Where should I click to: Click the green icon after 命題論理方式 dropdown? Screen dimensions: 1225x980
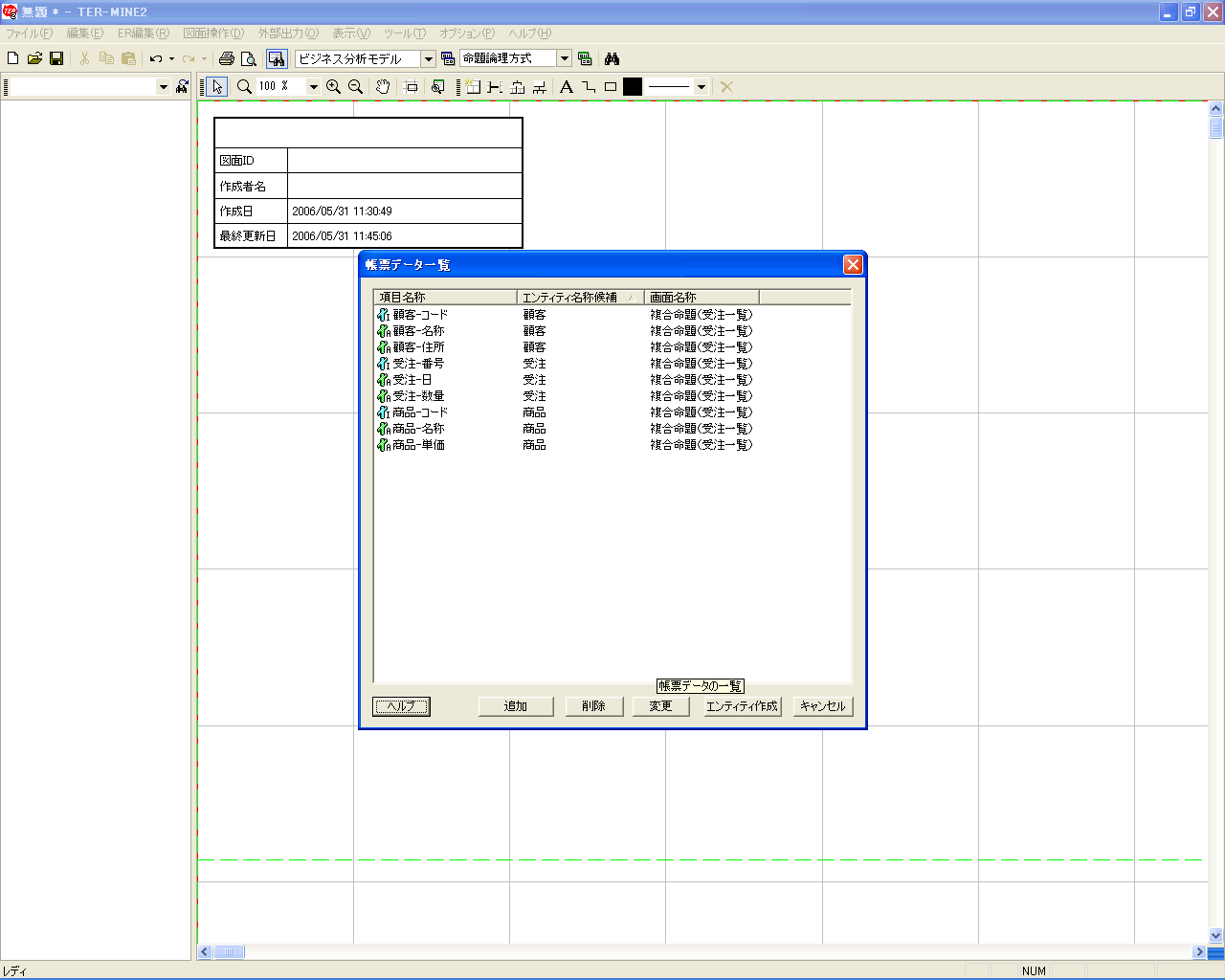click(585, 58)
